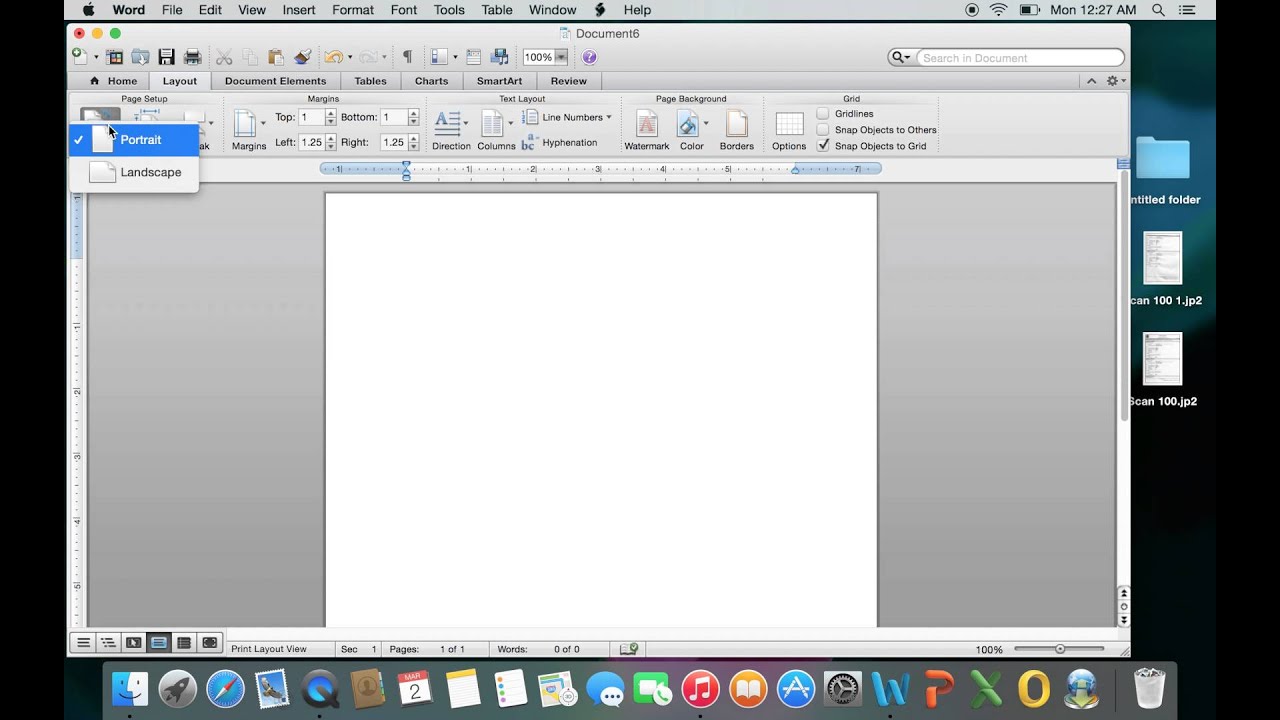Viewport: 1280px width, 720px height.
Task: Adjust the zoom slider in status bar
Action: pos(1059,649)
